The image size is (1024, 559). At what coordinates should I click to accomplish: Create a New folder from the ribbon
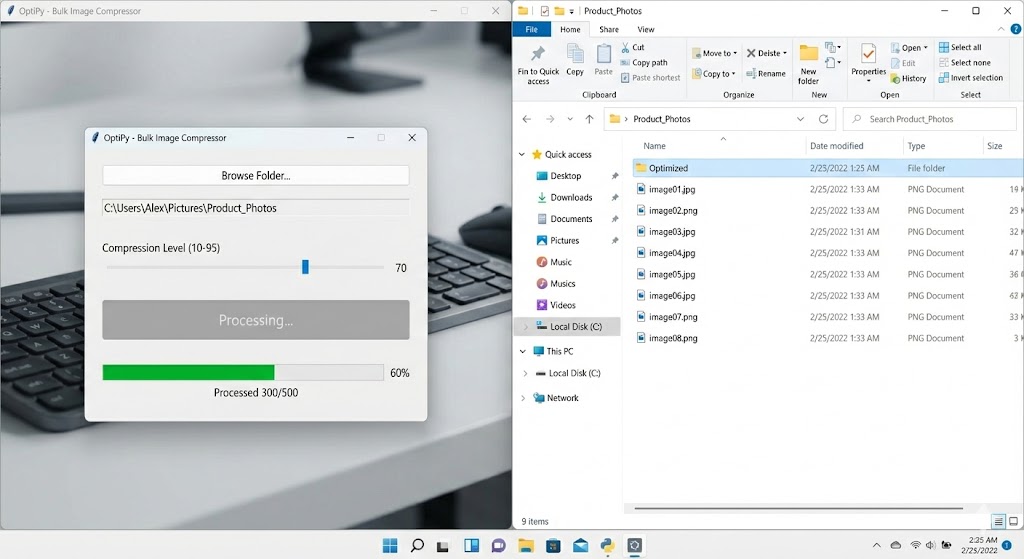pyautogui.click(x=808, y=65)
